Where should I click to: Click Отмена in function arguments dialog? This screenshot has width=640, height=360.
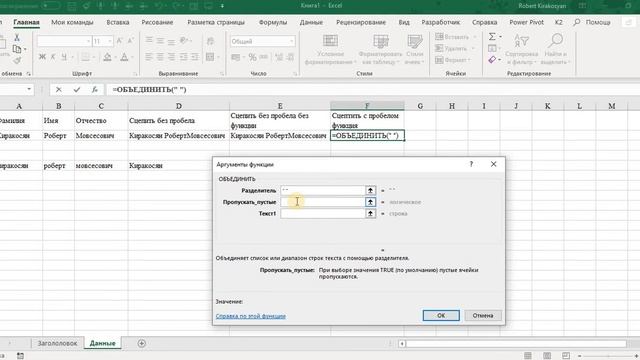coord(483,316)
